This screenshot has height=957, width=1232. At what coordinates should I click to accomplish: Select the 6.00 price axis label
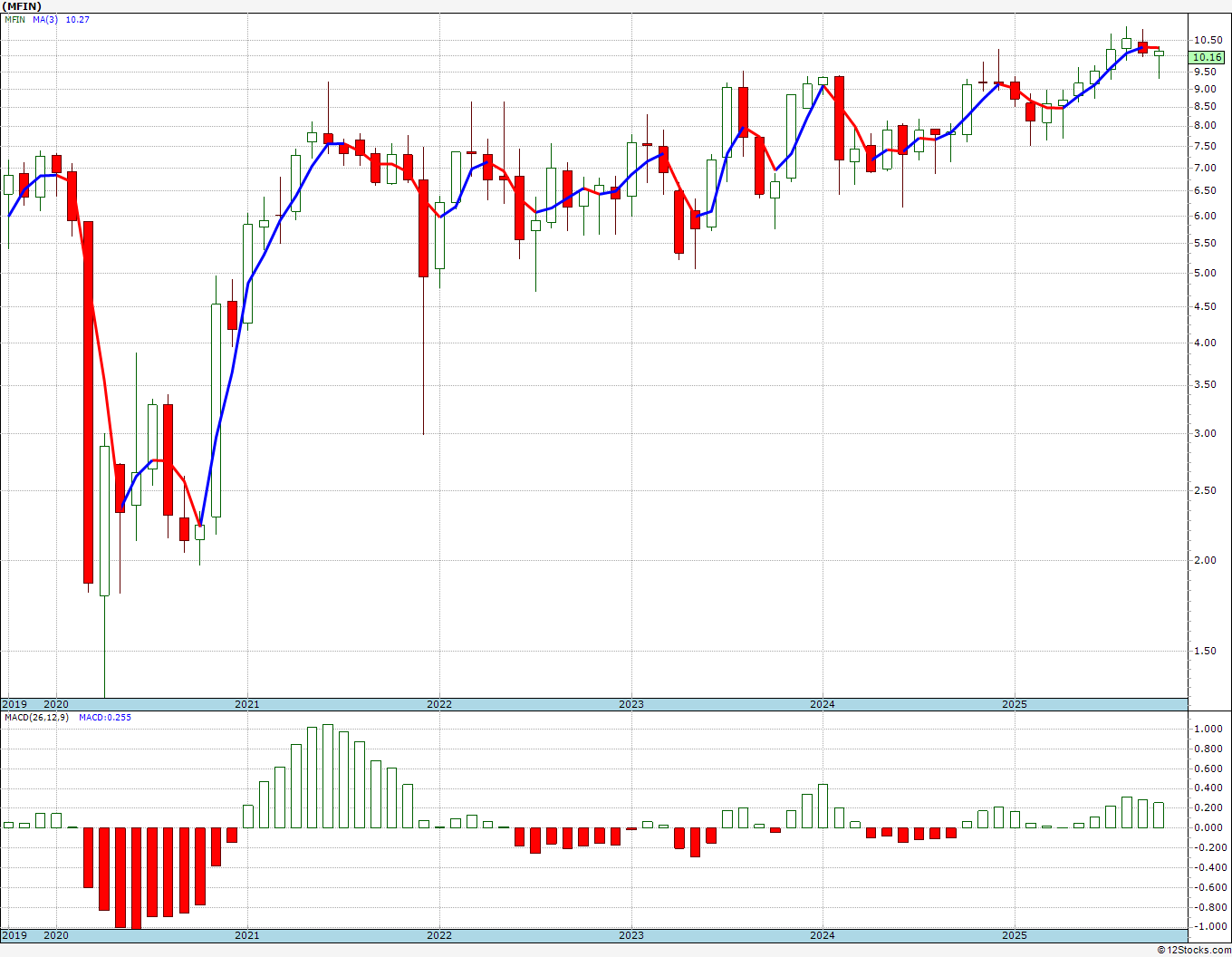pyautogui.click(x=1205, y=216)
